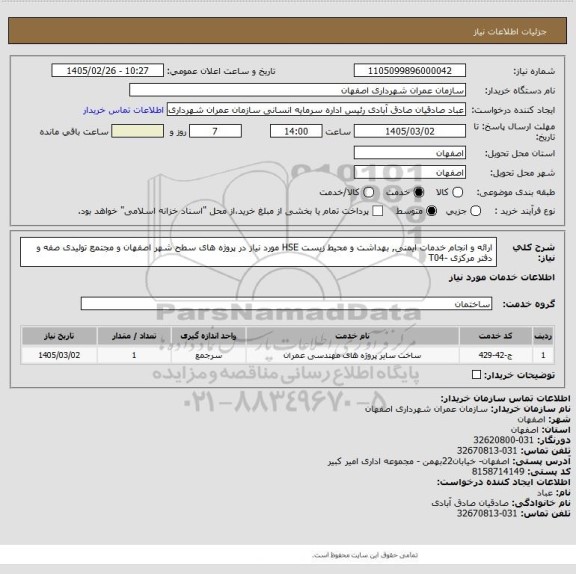The image size is (576, 574).
Task: Click the کد خدمت column header
Action: point(495,336)
